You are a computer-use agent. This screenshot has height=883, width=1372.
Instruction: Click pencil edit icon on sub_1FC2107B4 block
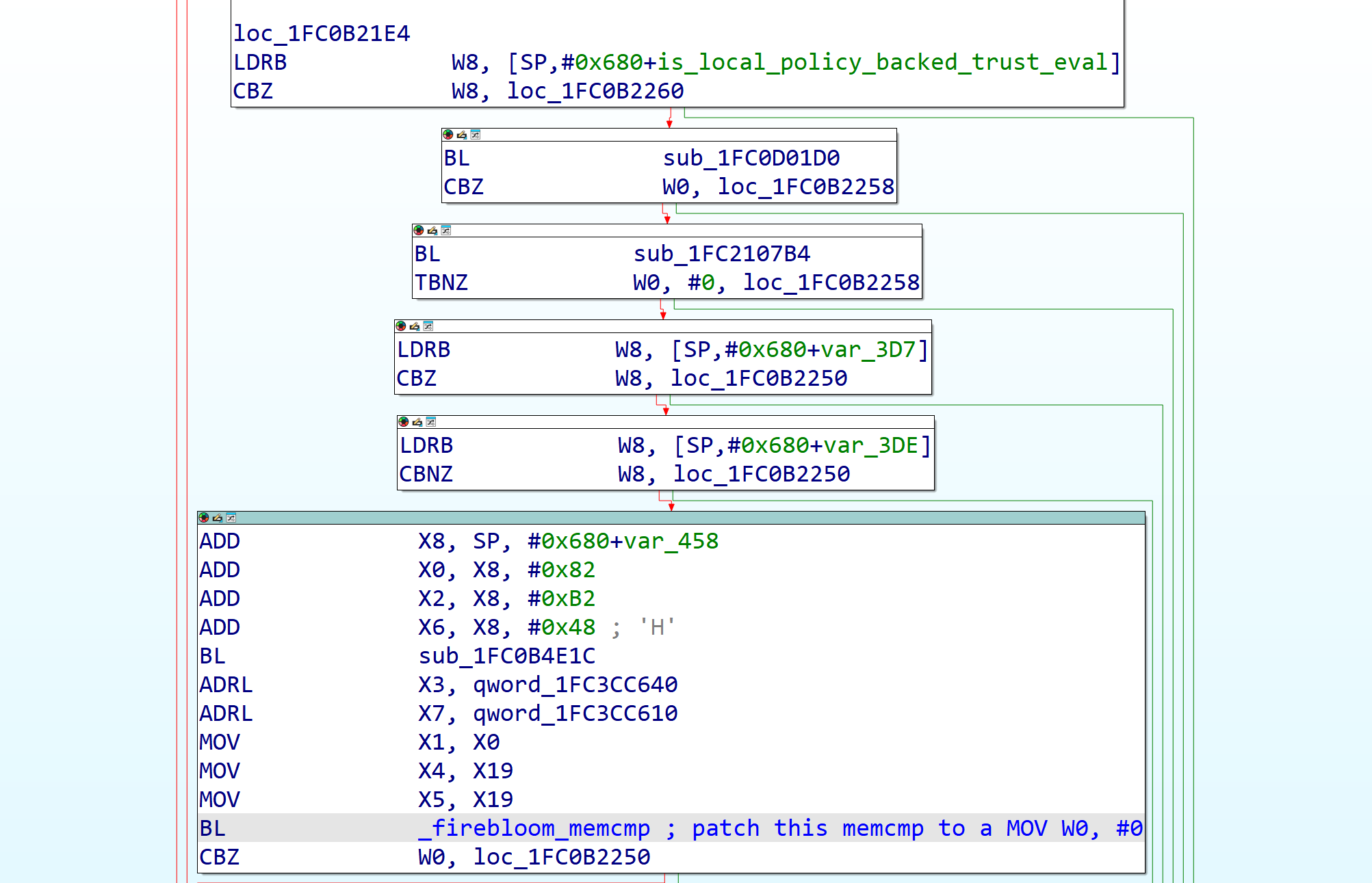pos(432,230)
